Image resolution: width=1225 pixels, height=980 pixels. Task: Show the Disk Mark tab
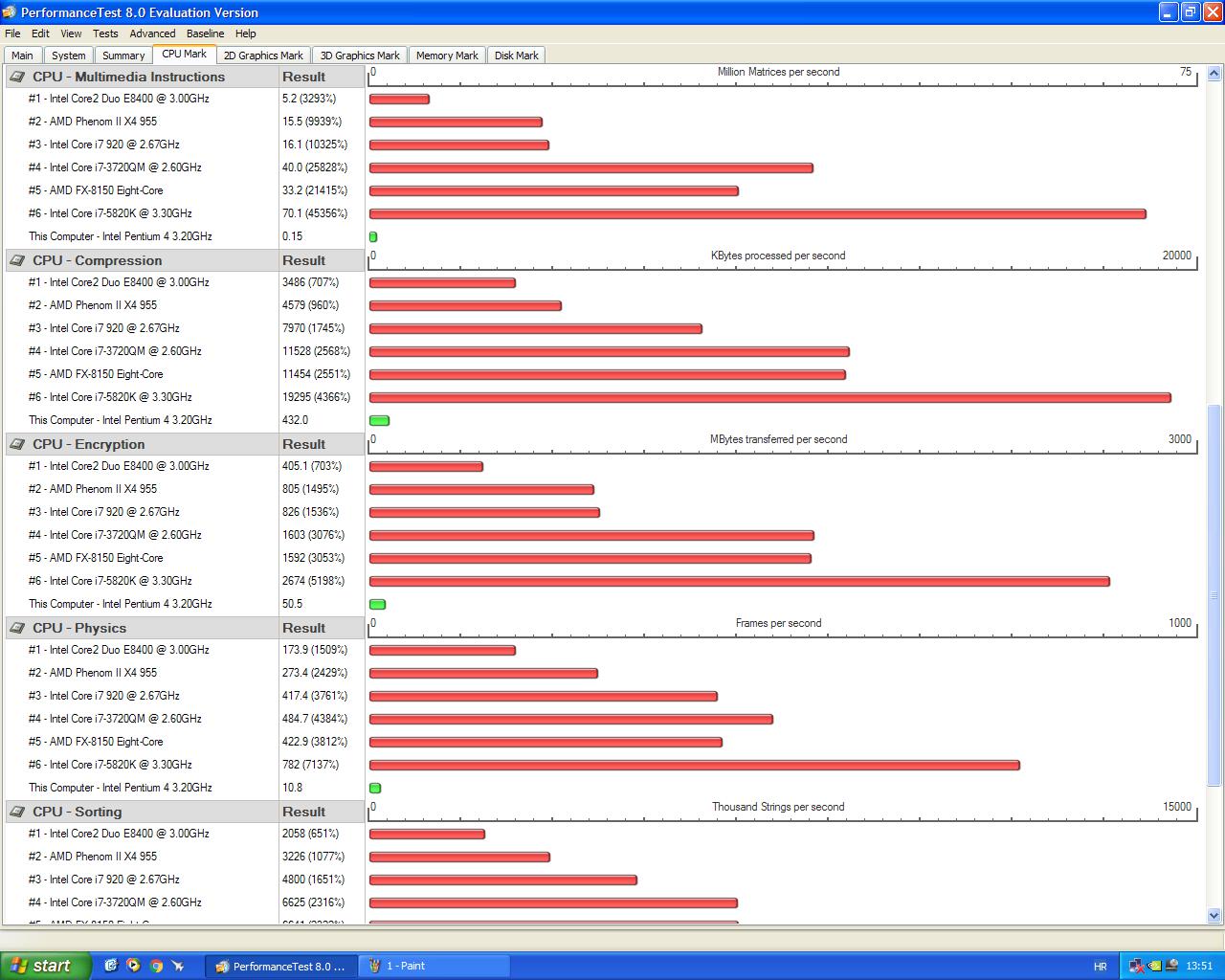pos(517,56)
